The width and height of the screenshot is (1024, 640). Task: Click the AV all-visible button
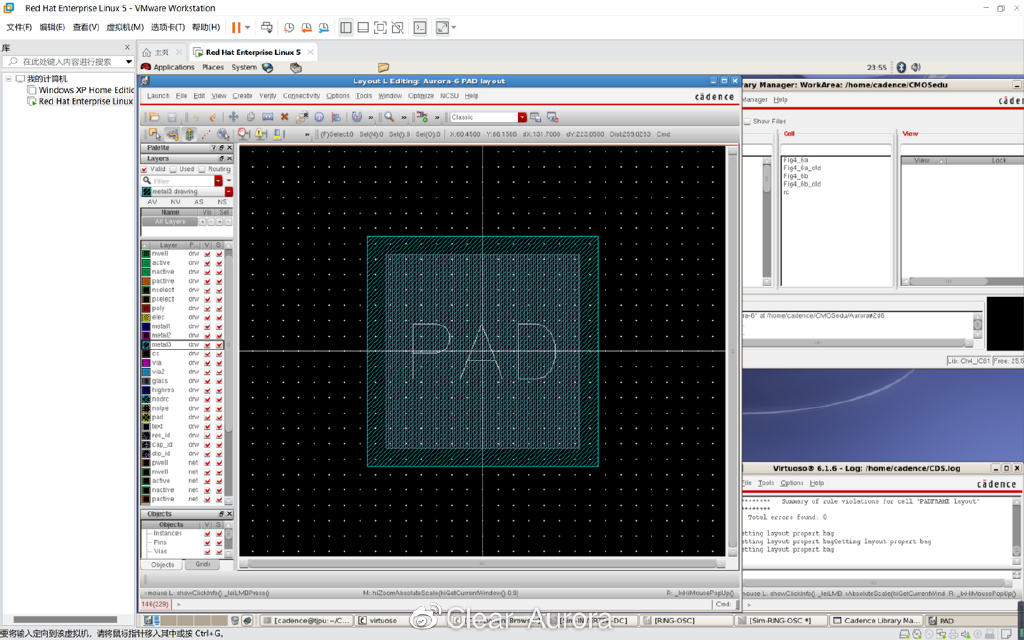click(152, 202)
